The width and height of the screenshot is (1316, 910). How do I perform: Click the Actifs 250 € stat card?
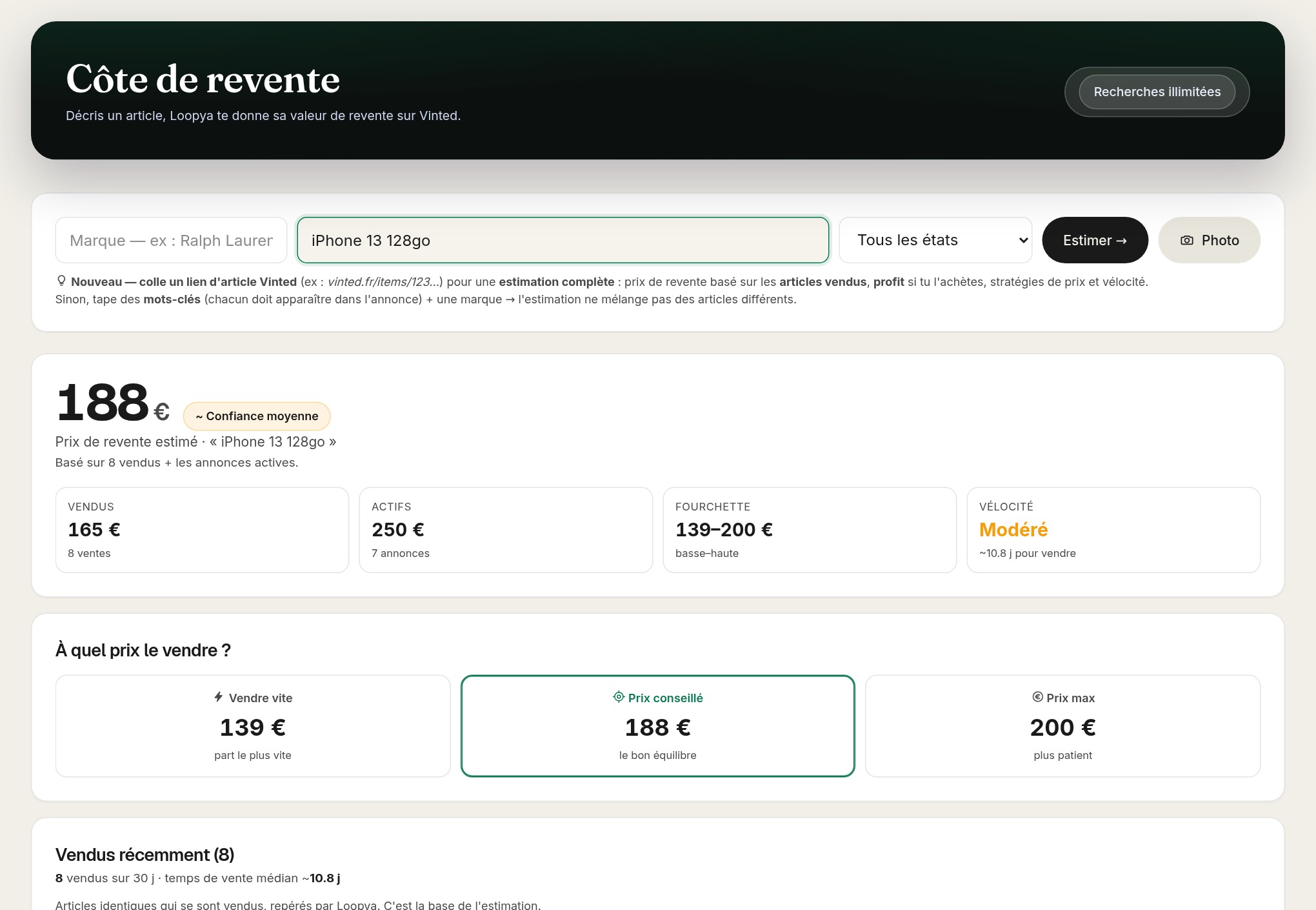[506, 530]
